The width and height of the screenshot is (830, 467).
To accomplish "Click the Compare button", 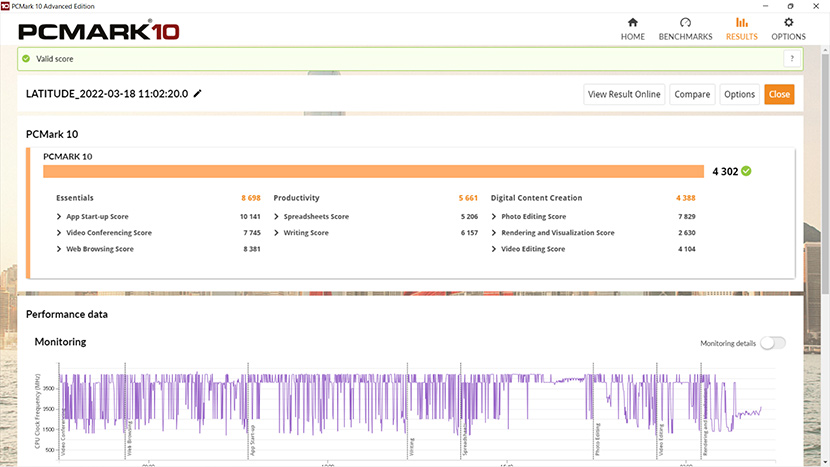I will point(692,94).
